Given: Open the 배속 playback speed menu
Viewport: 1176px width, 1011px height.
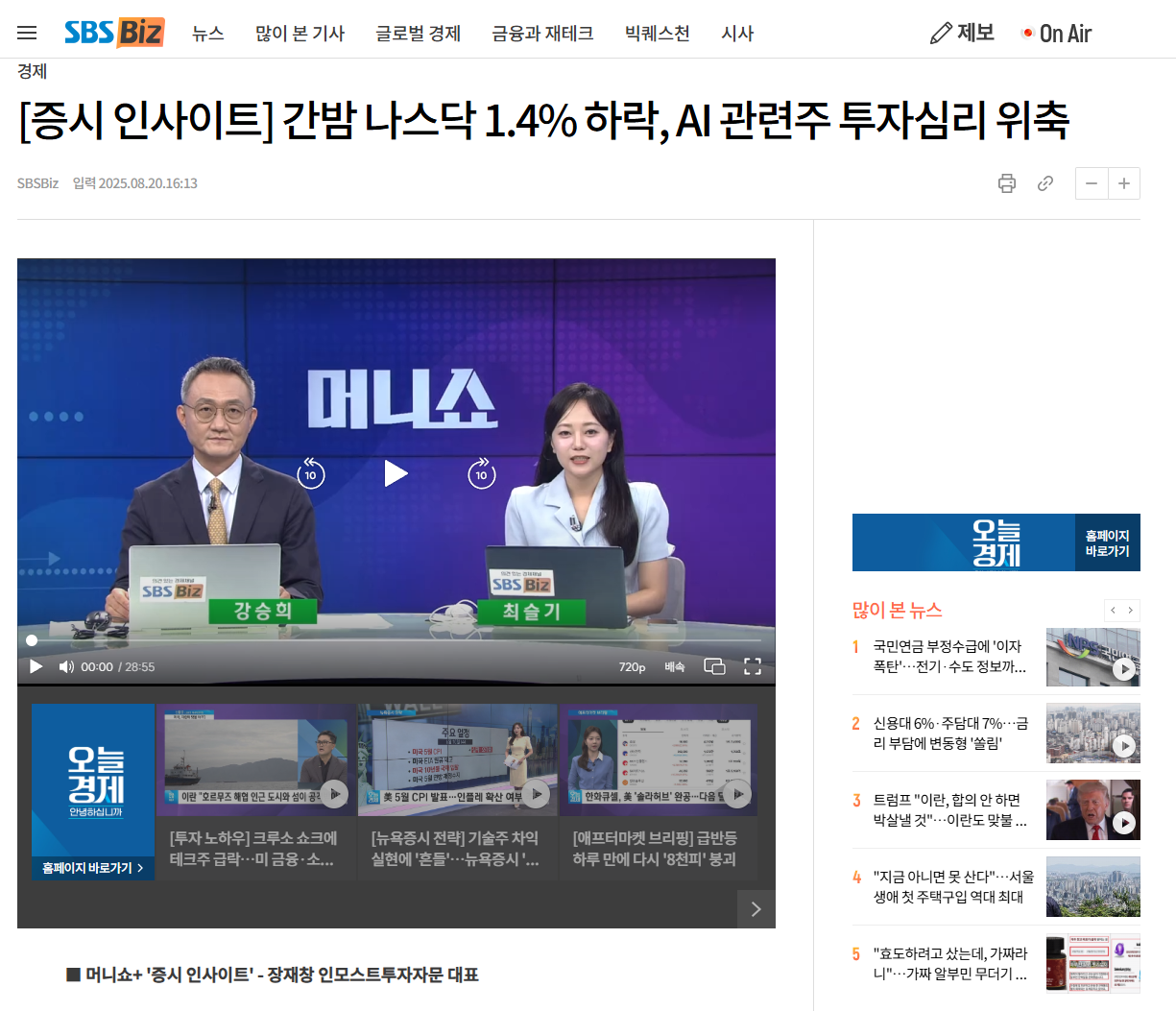Looking at the screenshot, I should click(675, 666).
